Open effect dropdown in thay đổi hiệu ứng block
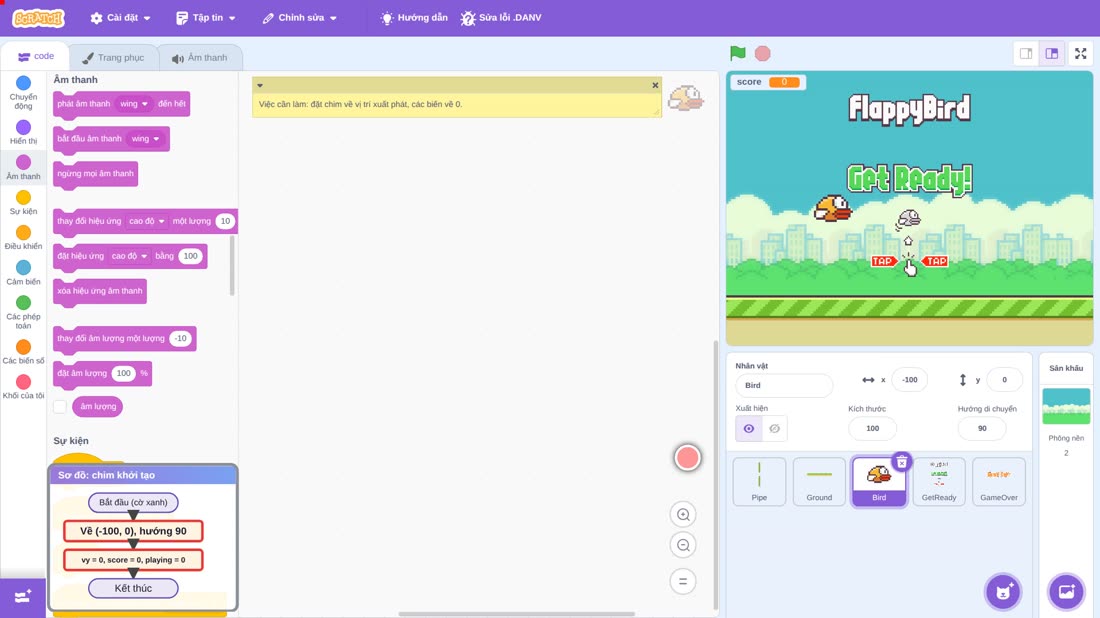This screenshot has height=618, width=1100. point(147,221)
